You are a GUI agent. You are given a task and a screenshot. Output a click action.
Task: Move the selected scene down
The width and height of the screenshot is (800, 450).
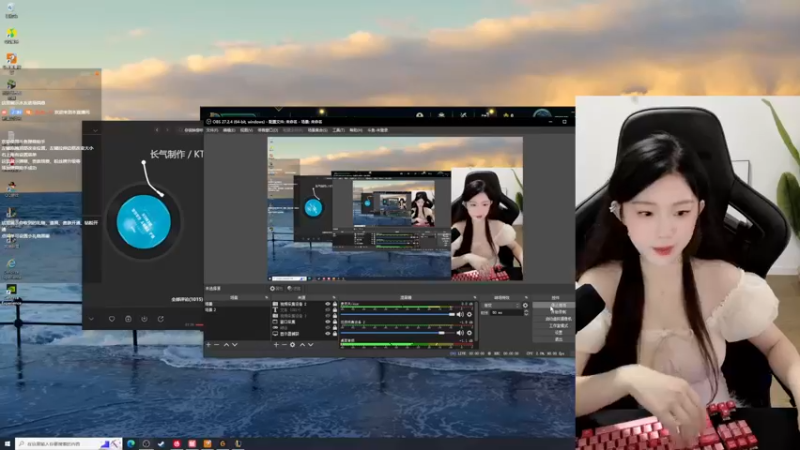[x=235, y=345]
